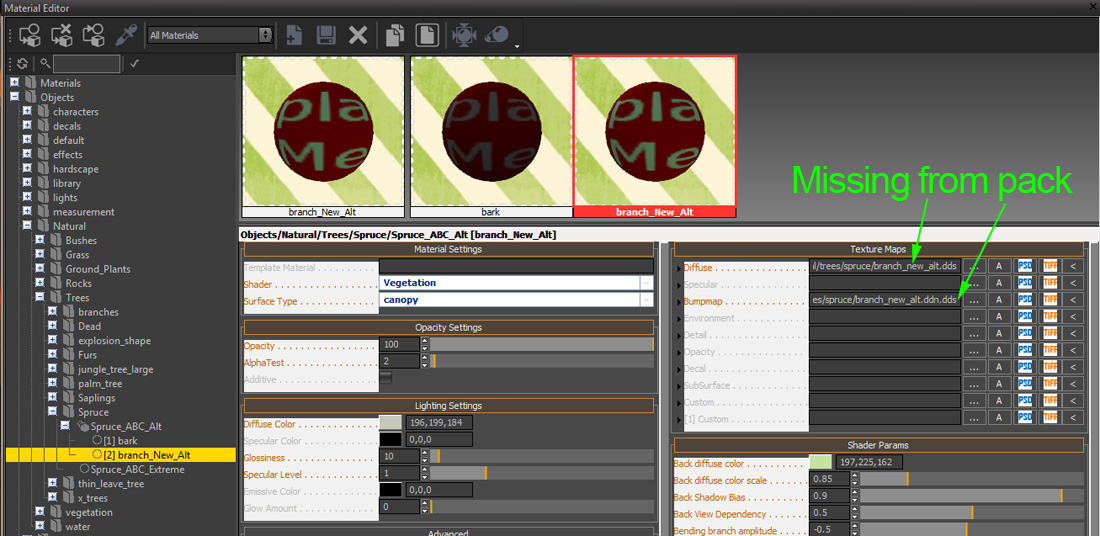Select the palm_tree folder
The height and width of the screenshot is (536, 1100).
pos(100,383)
